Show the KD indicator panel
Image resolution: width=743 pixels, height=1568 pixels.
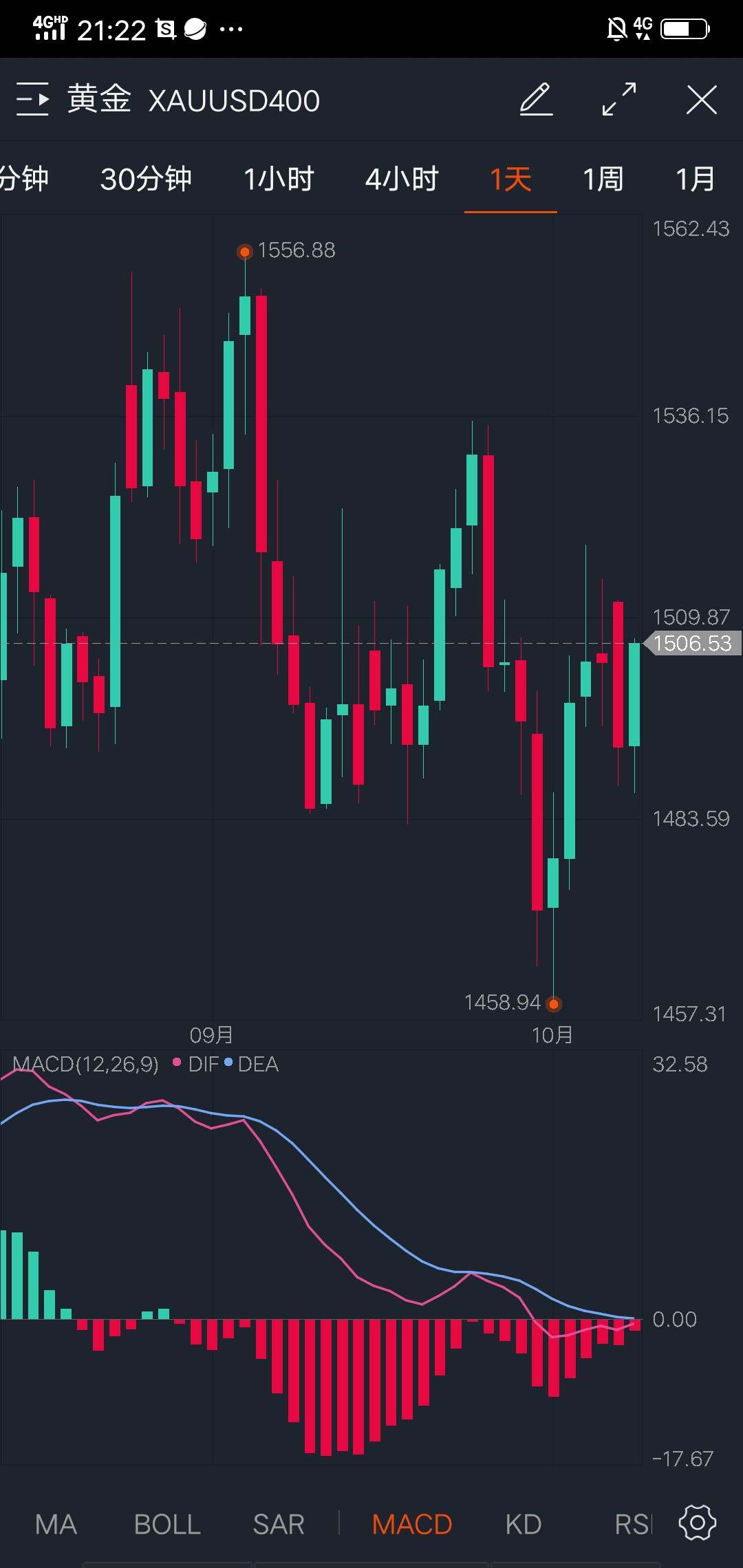click(x=524, y=1525)
